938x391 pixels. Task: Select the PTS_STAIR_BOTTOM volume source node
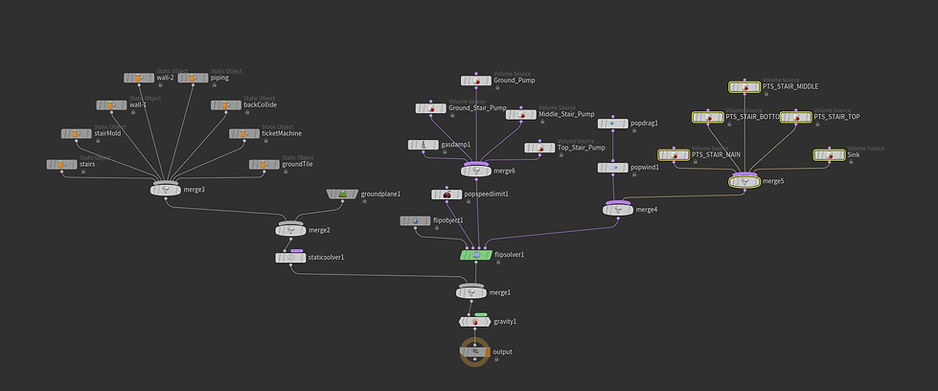point(708,117)
